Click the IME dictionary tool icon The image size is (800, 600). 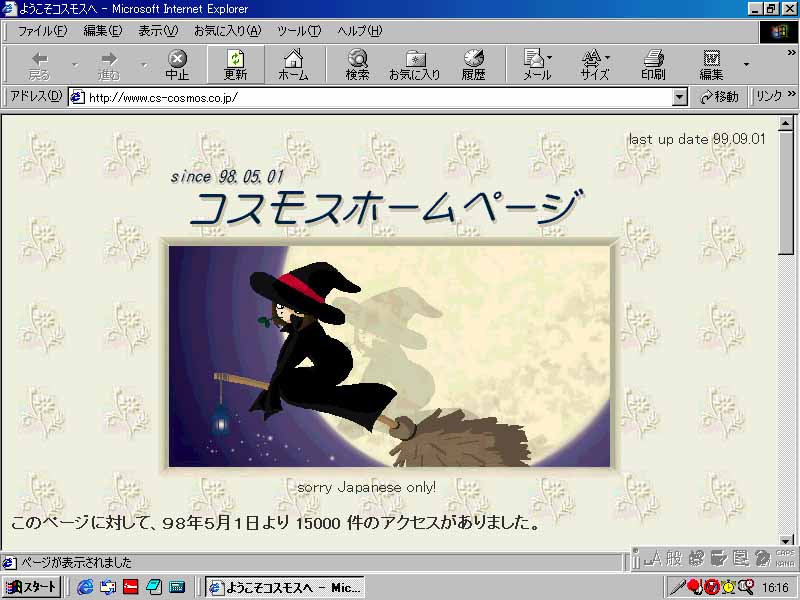pyautogui.click(x=718, y=559)
